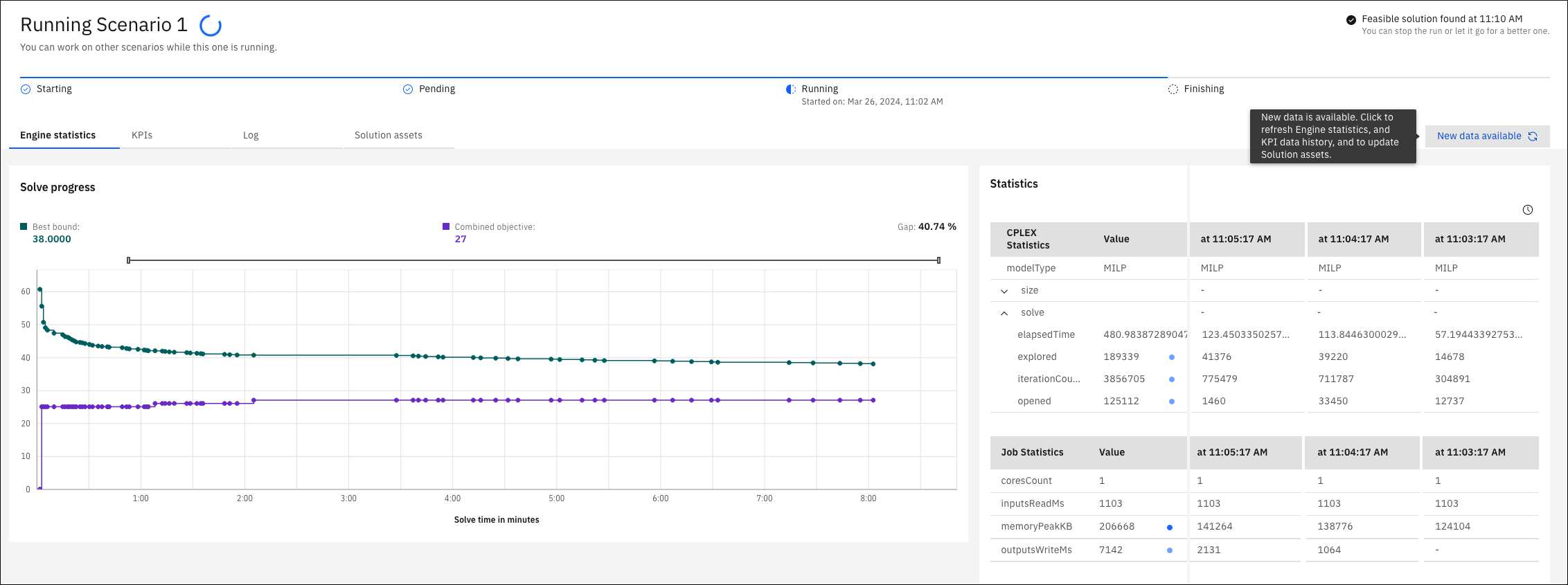Click the New data available button
Screen dimensions: 1568x585
1487,136
